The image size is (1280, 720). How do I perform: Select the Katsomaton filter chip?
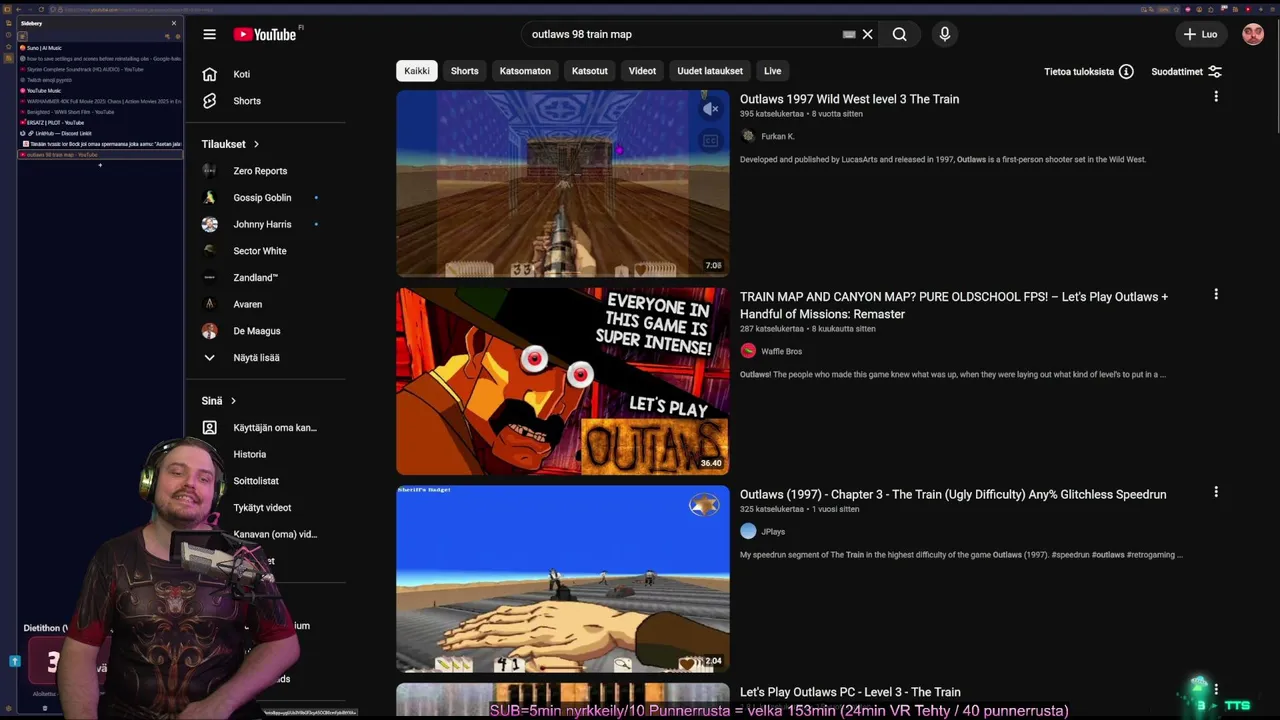(x=525, y=71)
